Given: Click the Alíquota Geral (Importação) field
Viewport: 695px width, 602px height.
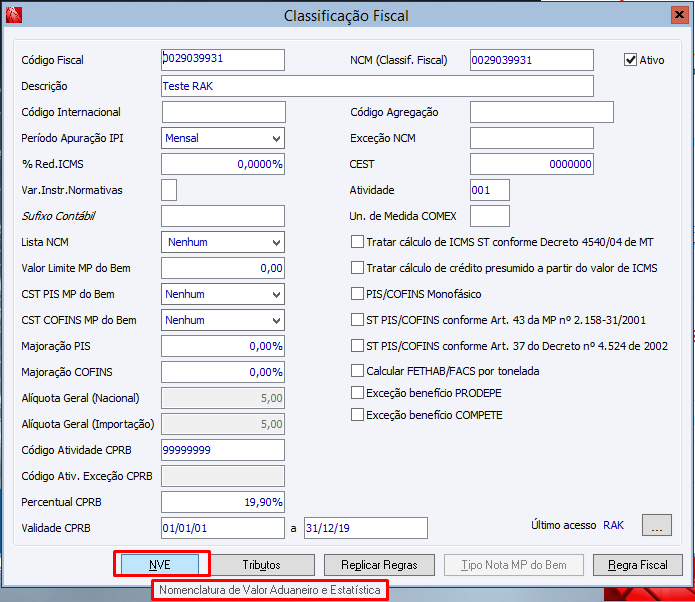Looking at the screenshot, I should (x=223, y=424).
